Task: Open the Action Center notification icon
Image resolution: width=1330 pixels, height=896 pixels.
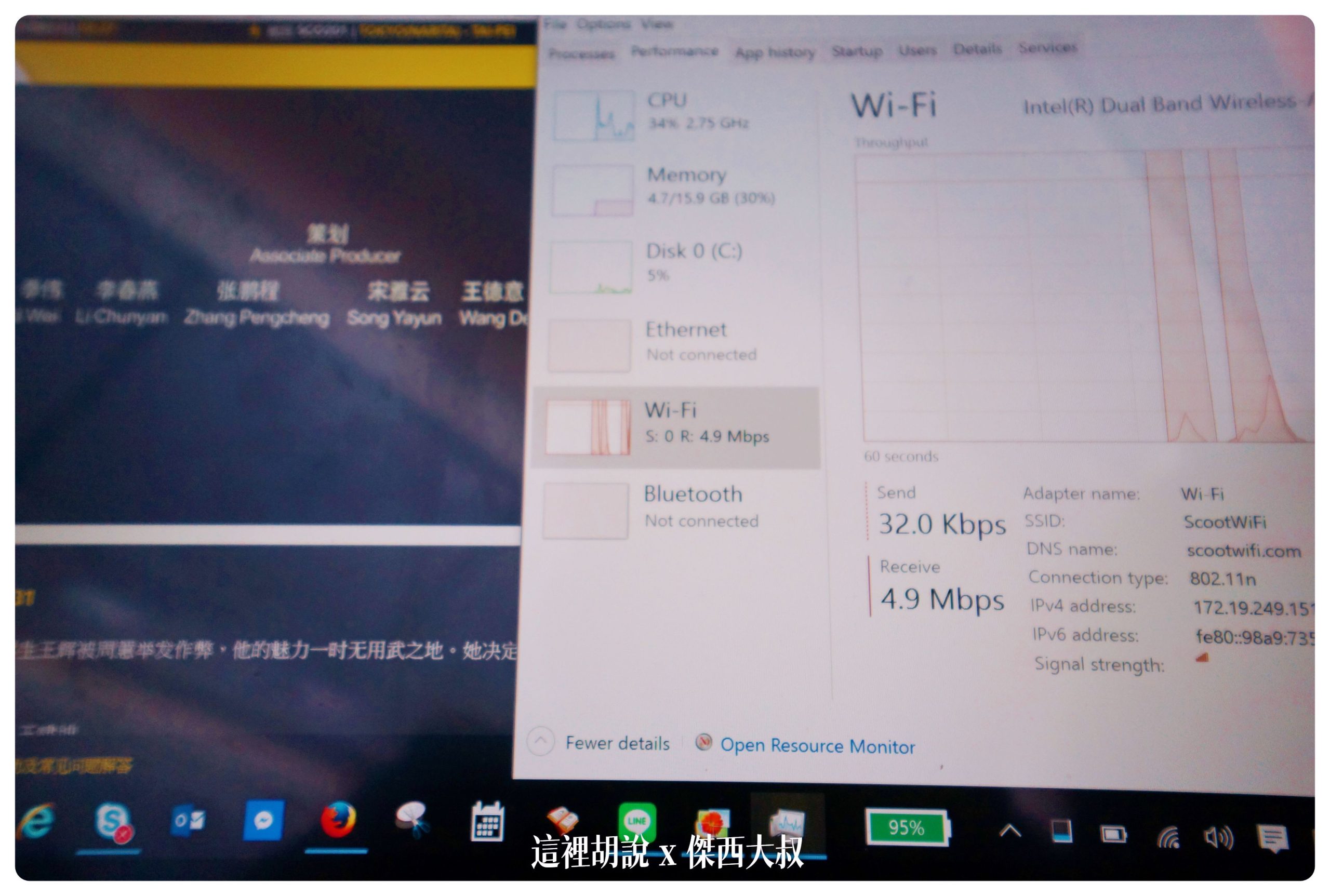Action: click(x=1272, y=838)
